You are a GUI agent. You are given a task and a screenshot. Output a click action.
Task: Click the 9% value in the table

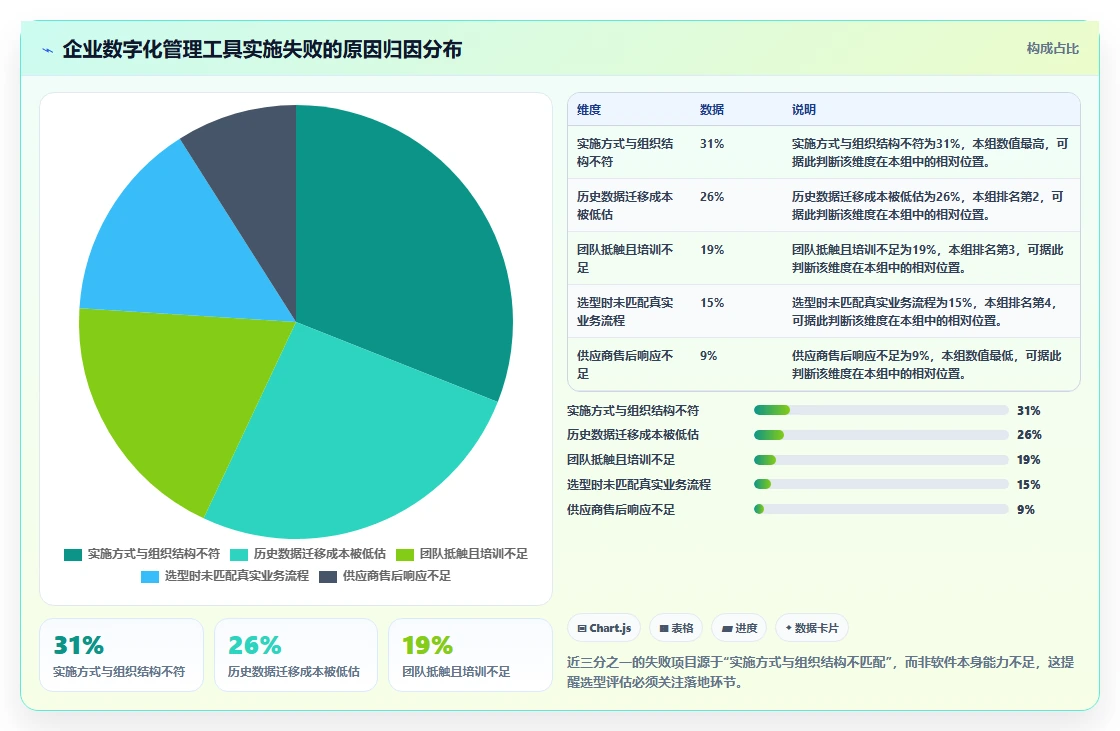(x=708, y=355)
